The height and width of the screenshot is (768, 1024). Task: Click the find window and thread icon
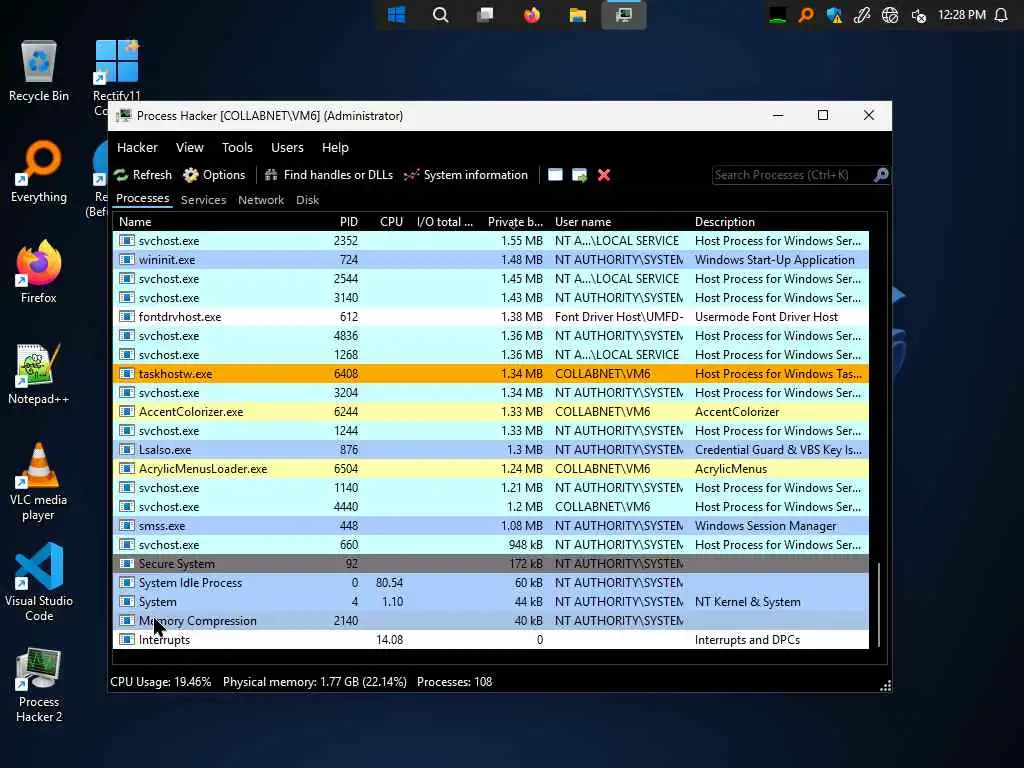tap(579, 175)
